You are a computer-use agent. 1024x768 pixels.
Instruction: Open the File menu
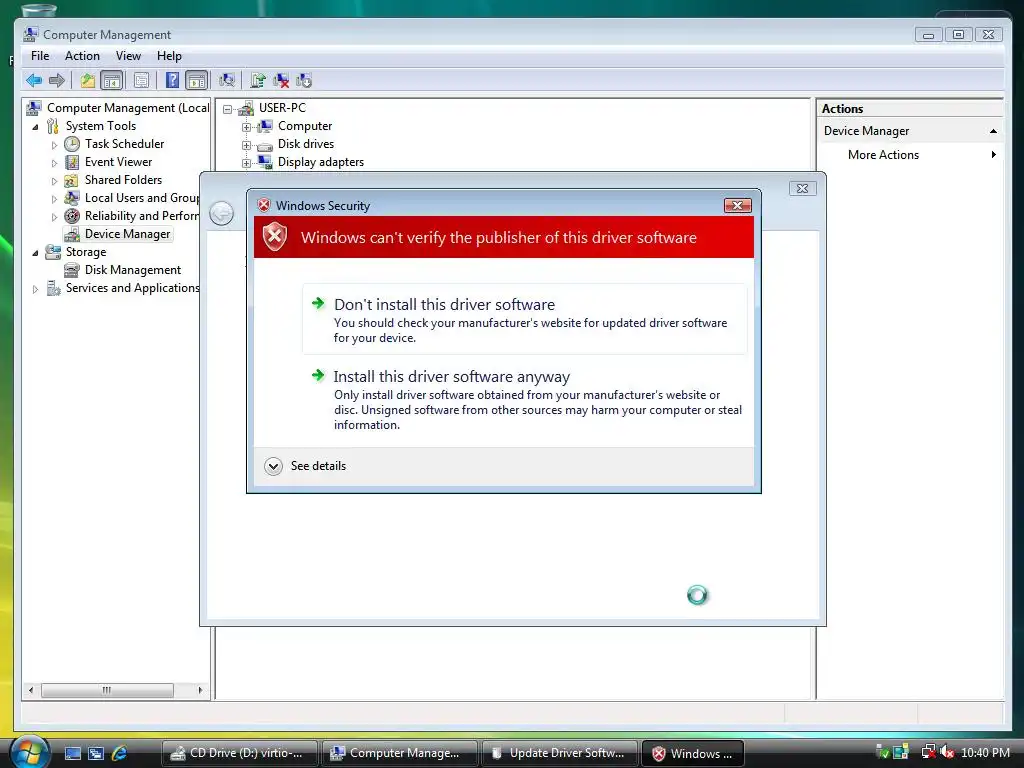40,56
